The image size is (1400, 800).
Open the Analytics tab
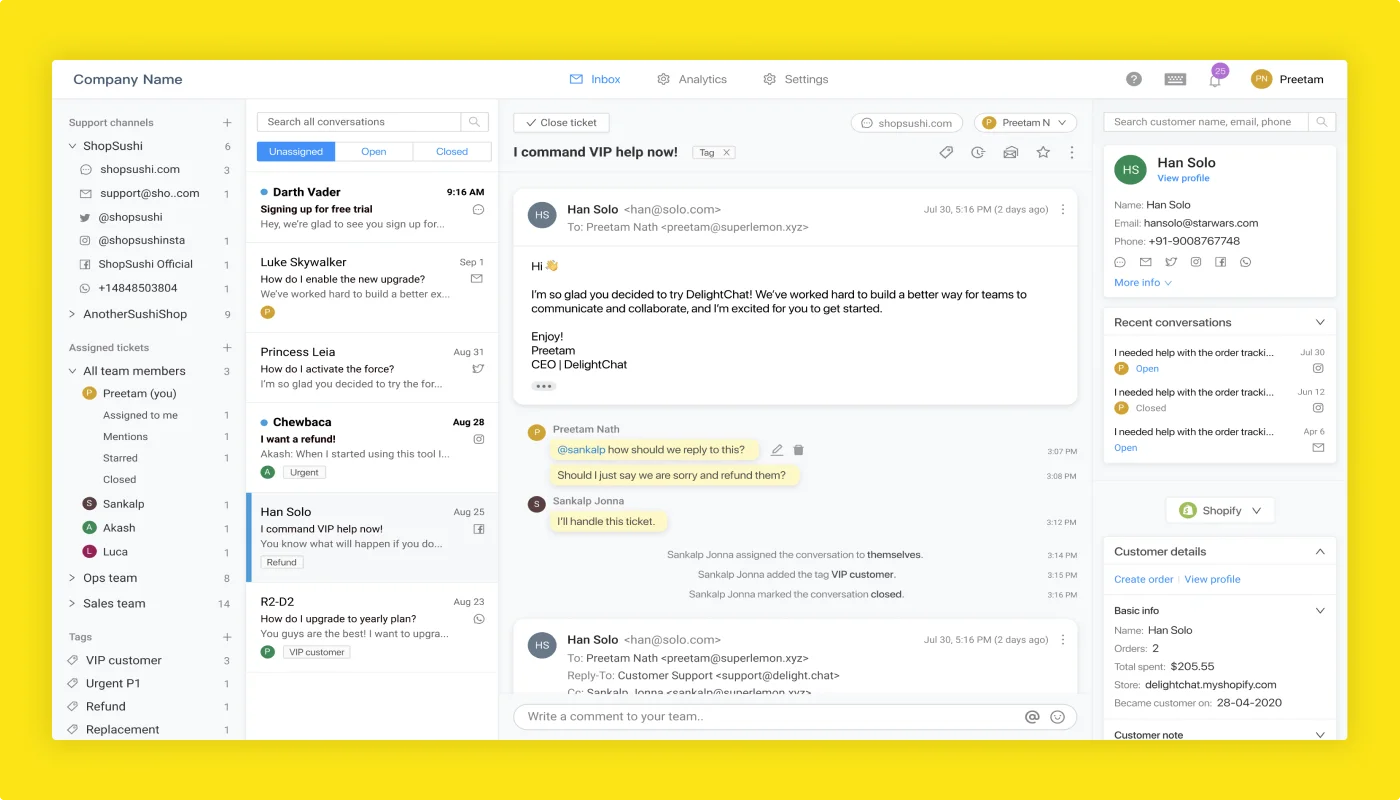pos(692,78)
